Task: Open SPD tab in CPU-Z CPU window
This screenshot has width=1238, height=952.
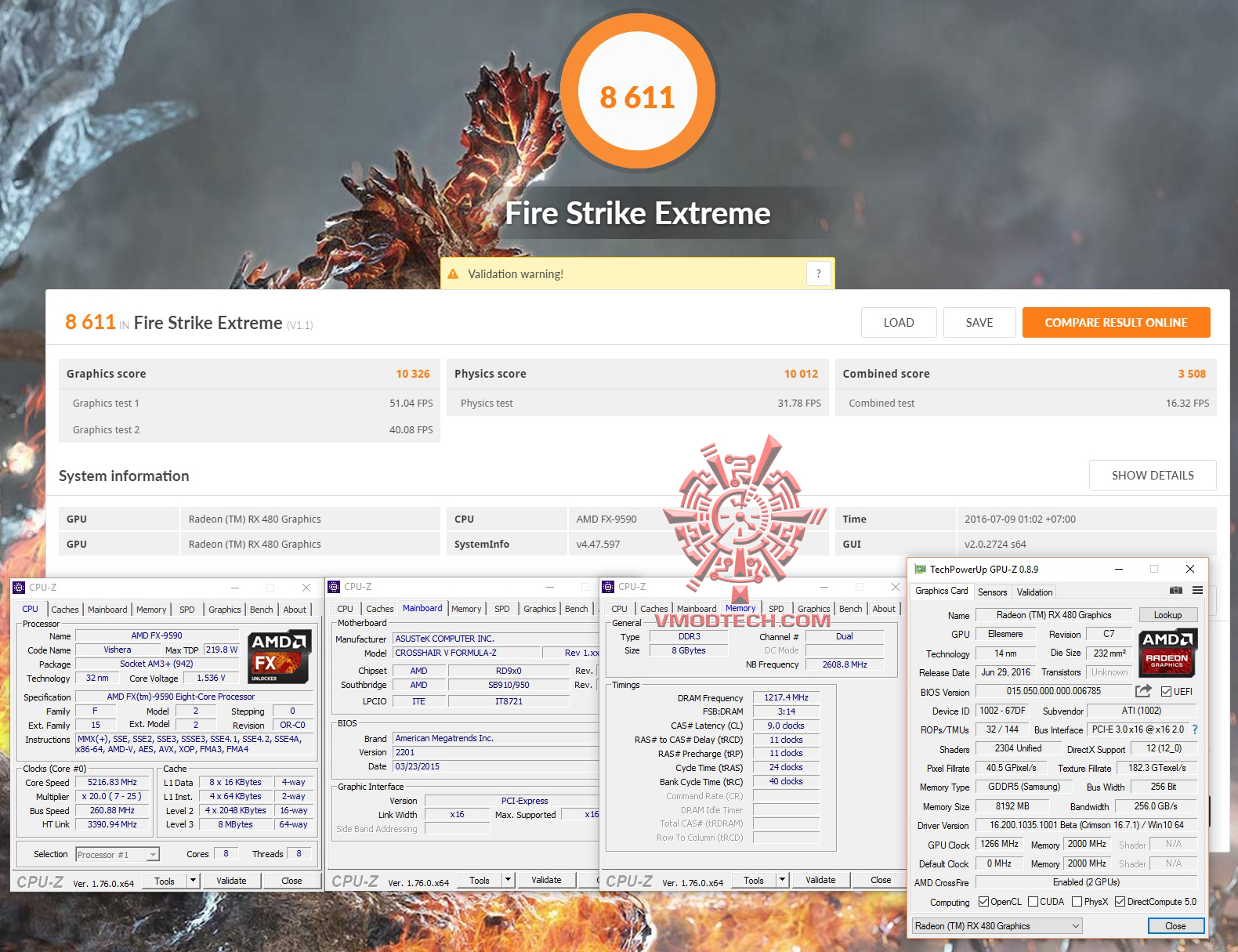Action: [x=187, y=610]
